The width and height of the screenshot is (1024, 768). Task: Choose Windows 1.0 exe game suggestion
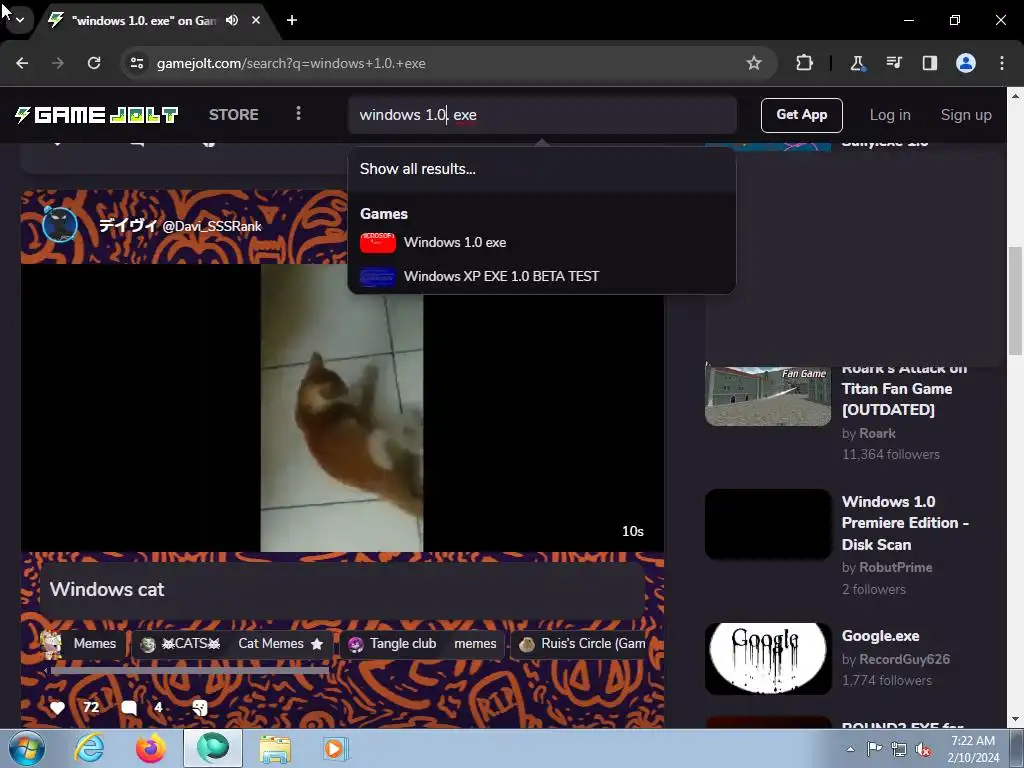541,242
